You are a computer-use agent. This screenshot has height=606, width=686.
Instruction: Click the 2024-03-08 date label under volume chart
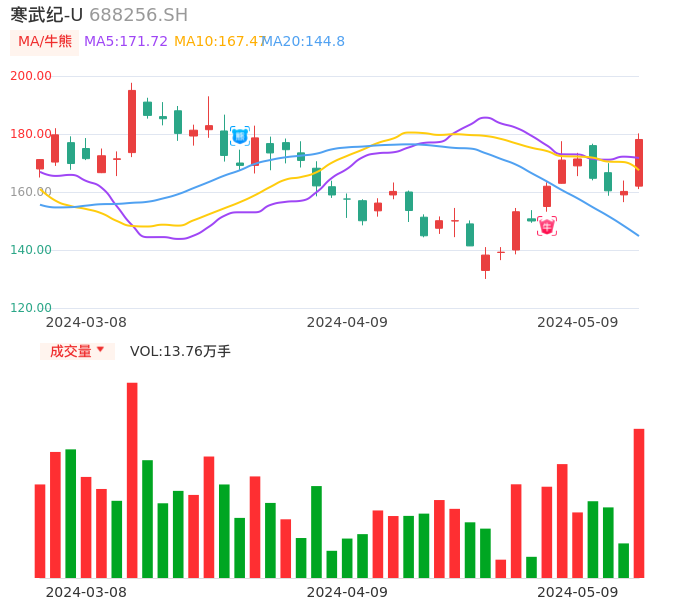86,591
